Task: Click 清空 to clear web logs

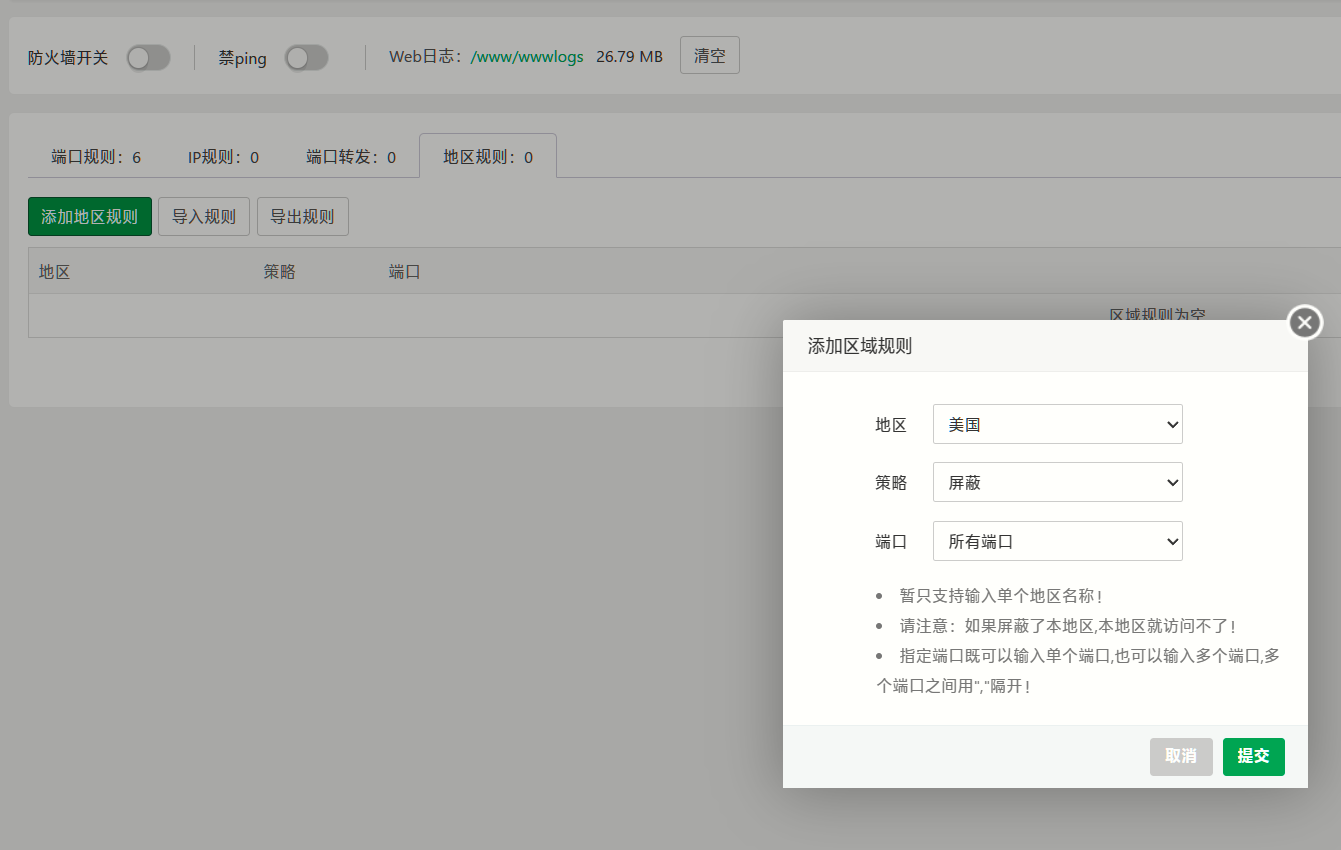Action: click(x=710, y=56)
